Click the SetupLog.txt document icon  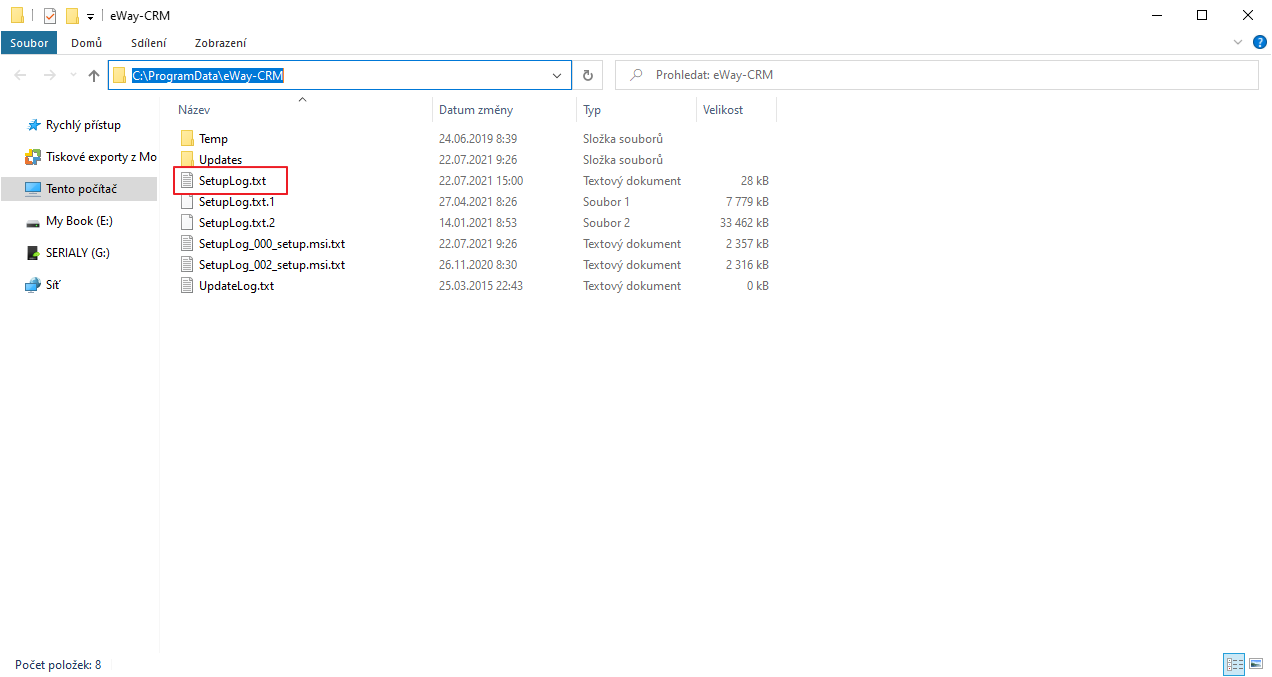click(187, 181)
